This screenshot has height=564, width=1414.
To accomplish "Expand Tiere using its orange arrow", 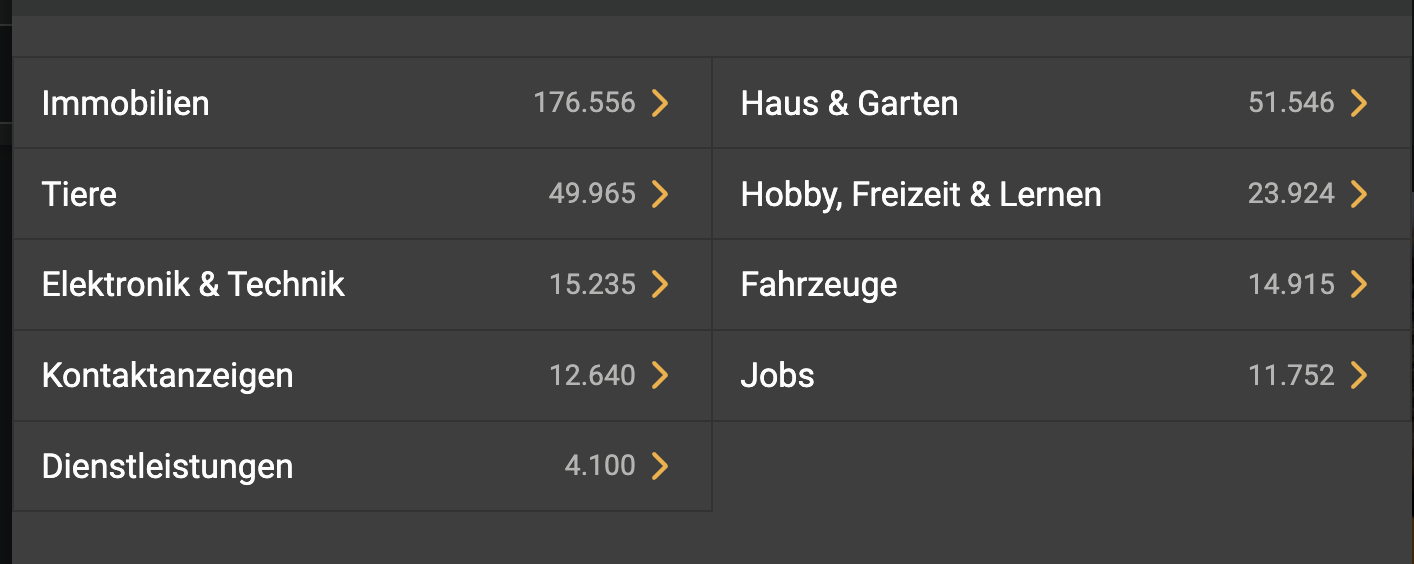I will point(660,194).
